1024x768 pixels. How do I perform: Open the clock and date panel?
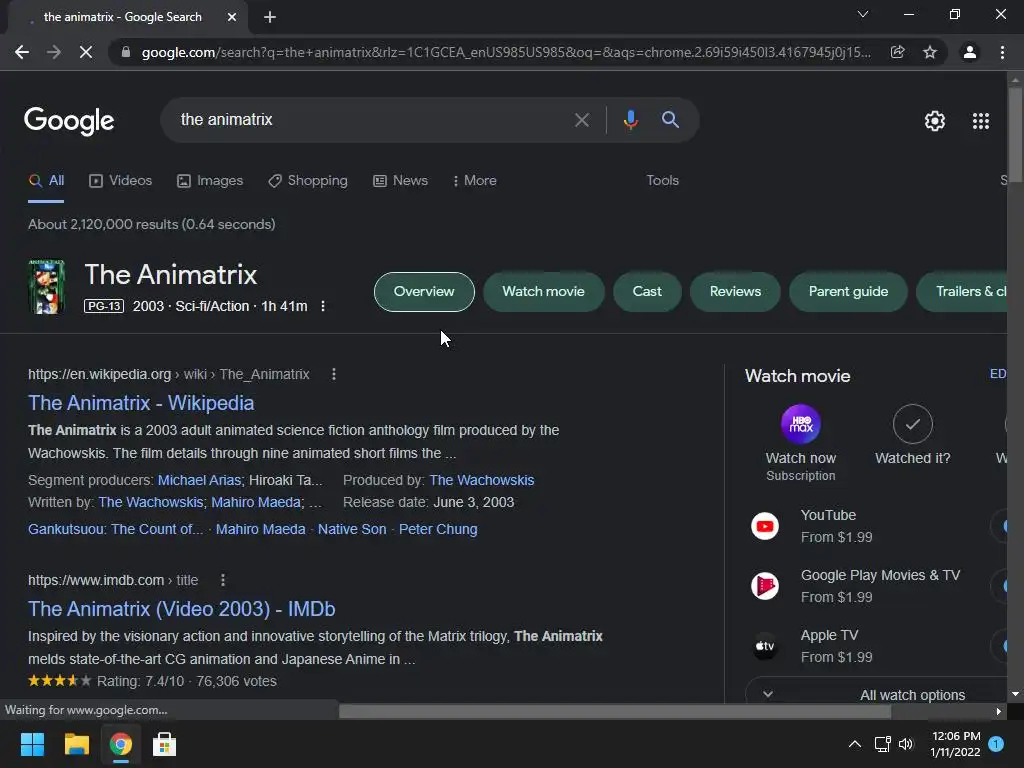point(955,744)
